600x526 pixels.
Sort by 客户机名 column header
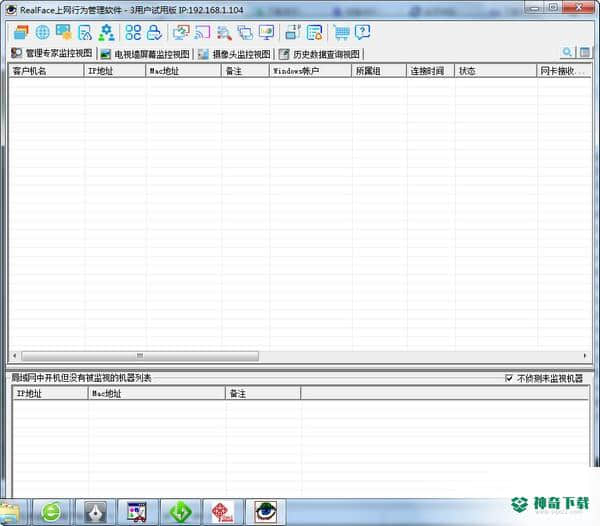46,71
